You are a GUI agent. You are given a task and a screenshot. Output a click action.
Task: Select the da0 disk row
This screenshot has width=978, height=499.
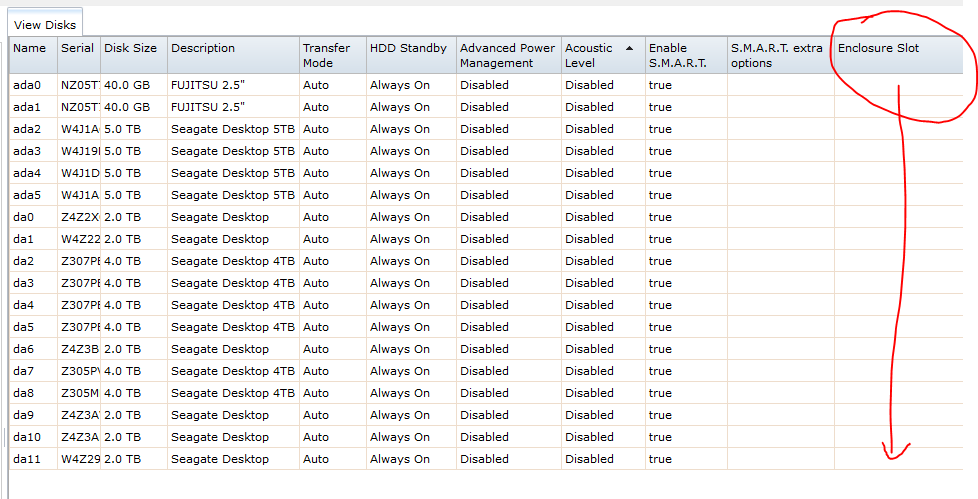pos(486,217)
